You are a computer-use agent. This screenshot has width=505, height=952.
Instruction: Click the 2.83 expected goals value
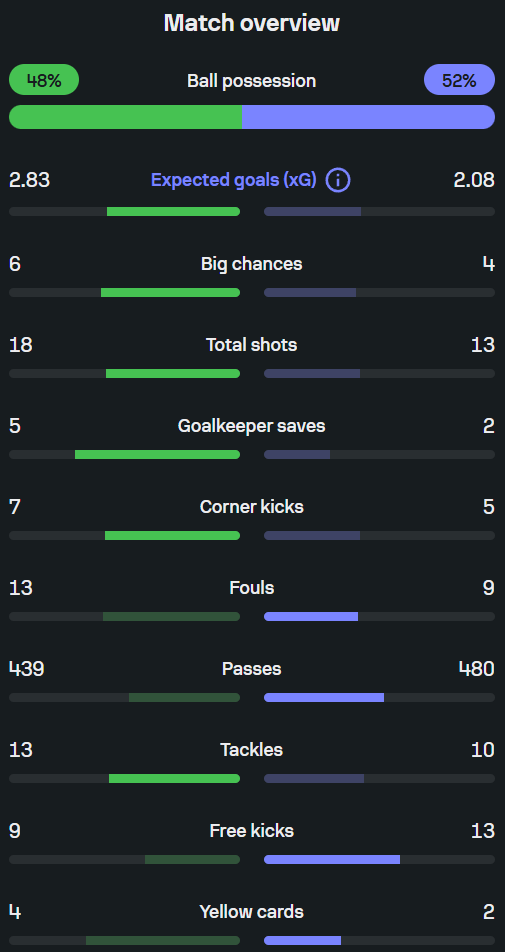coord(30,180)
